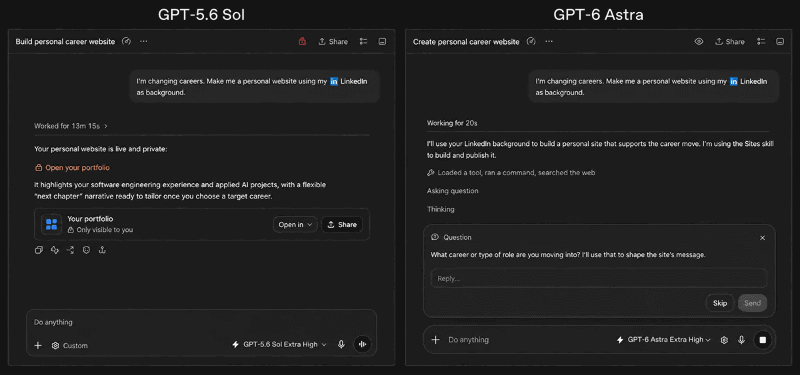
Task: Toggle the panel layout icon in GPT-5.6 Sol header
Action: (x=382, y=42)
